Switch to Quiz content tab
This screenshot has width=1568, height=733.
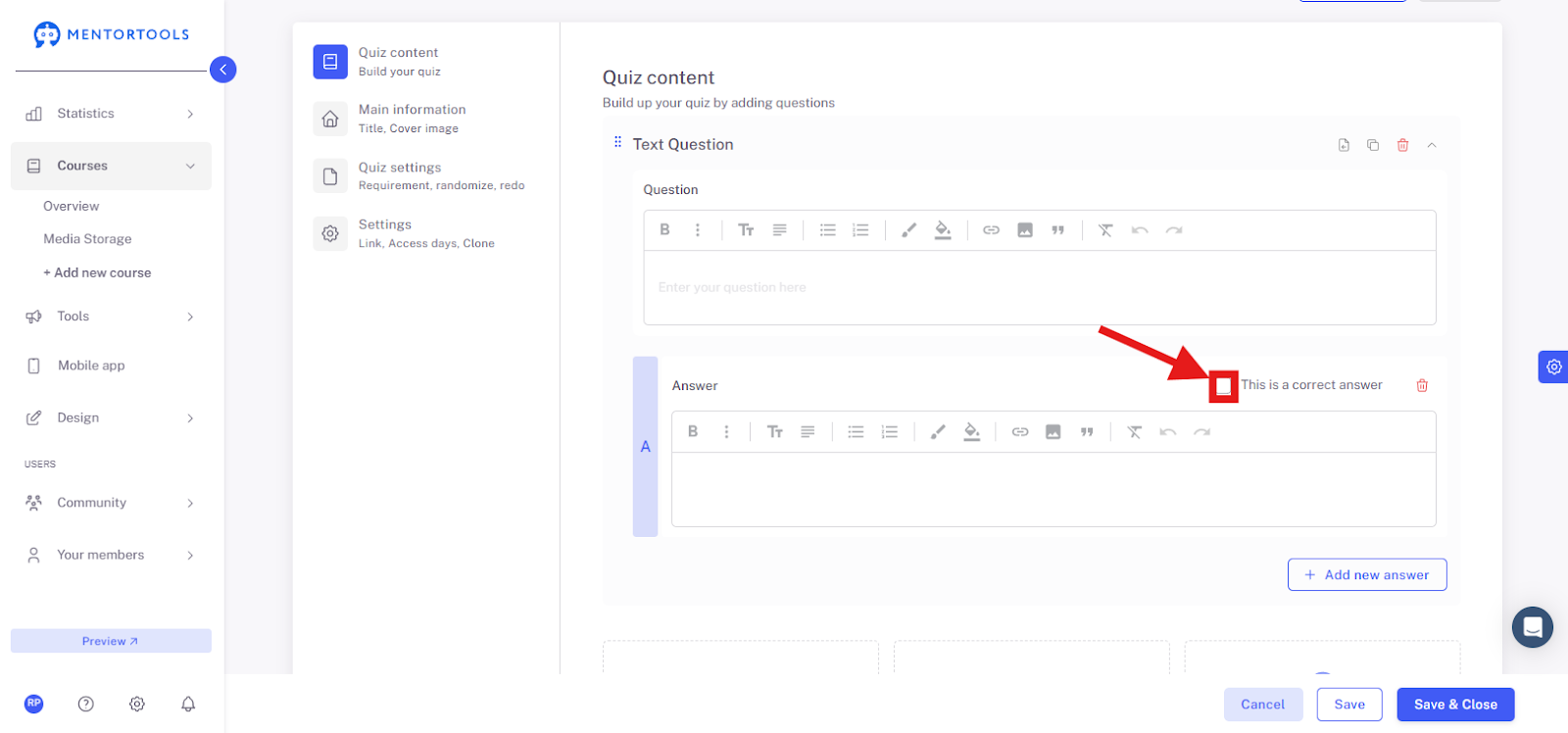coord(425,61)
